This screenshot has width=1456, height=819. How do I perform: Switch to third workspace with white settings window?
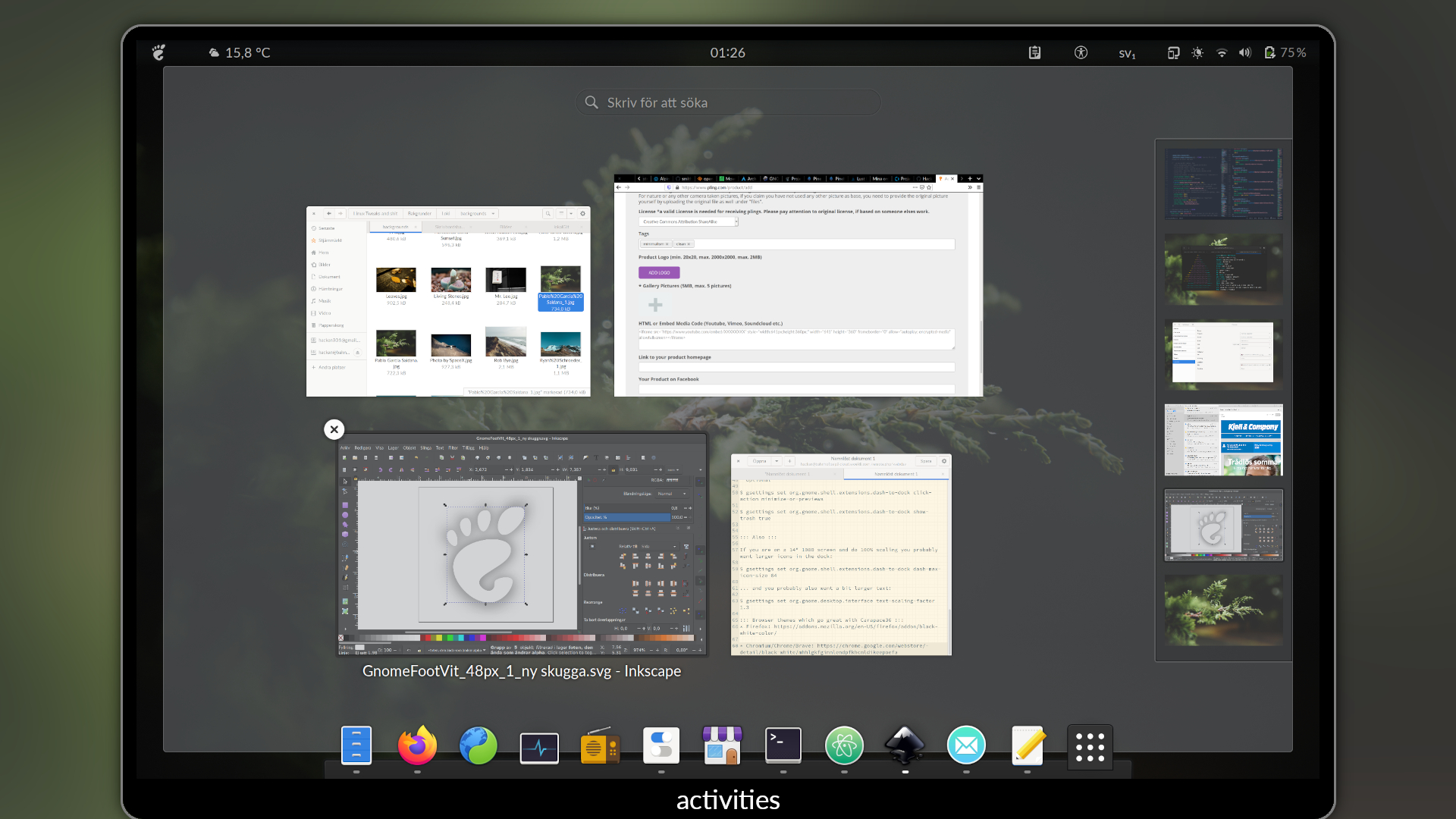tap(1224, 354)
